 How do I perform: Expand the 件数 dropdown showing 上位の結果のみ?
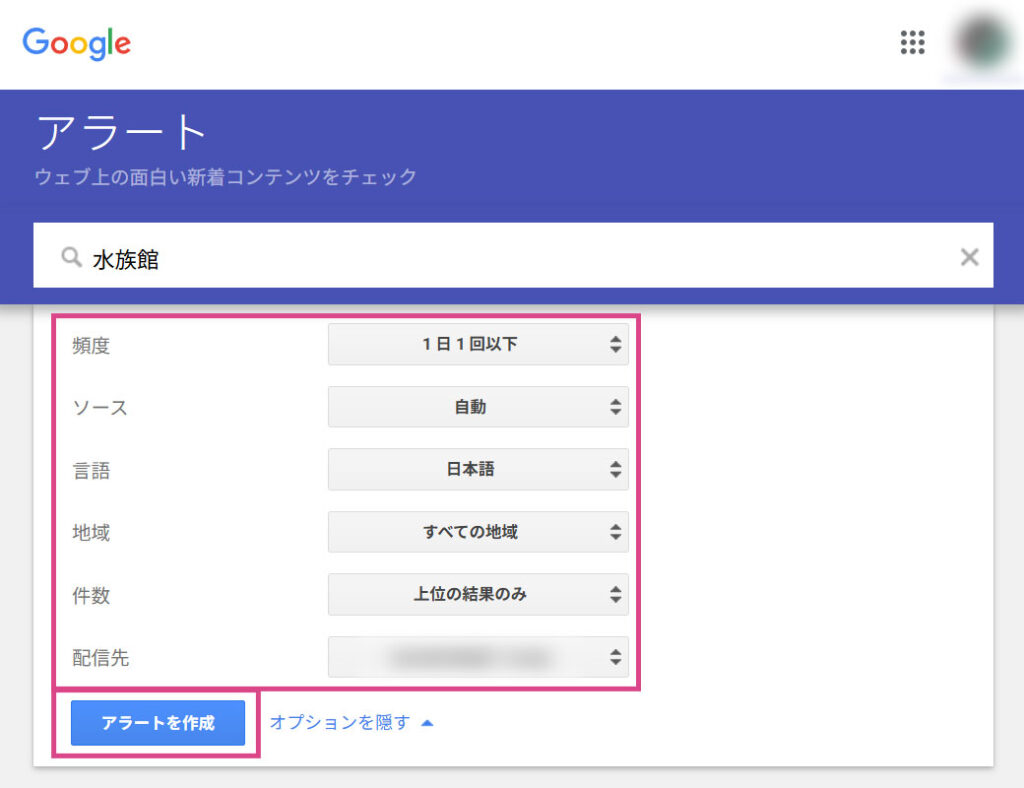coord(478,594)
